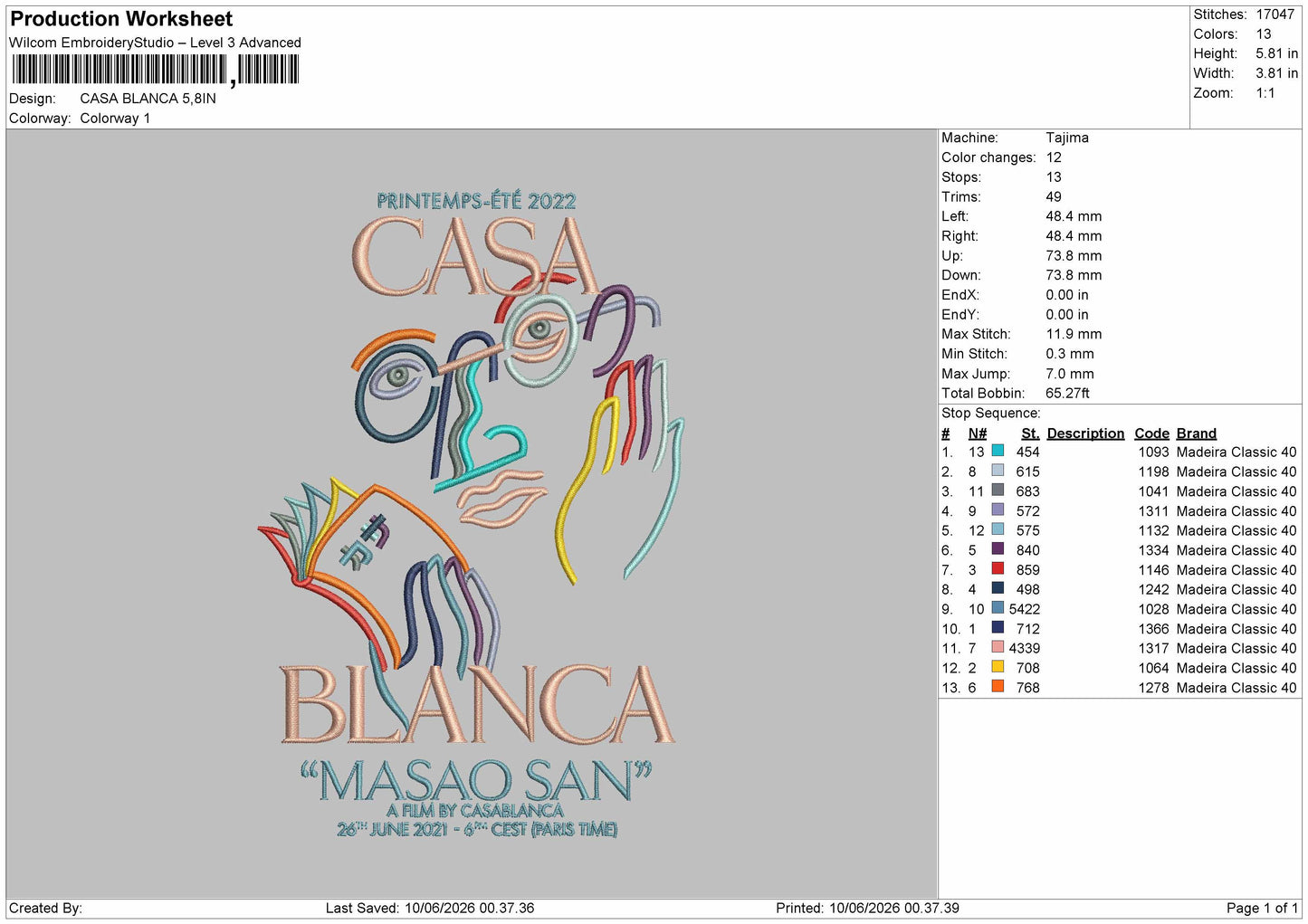Click the Max Jump value 7.0 mm

point(1070,374)
